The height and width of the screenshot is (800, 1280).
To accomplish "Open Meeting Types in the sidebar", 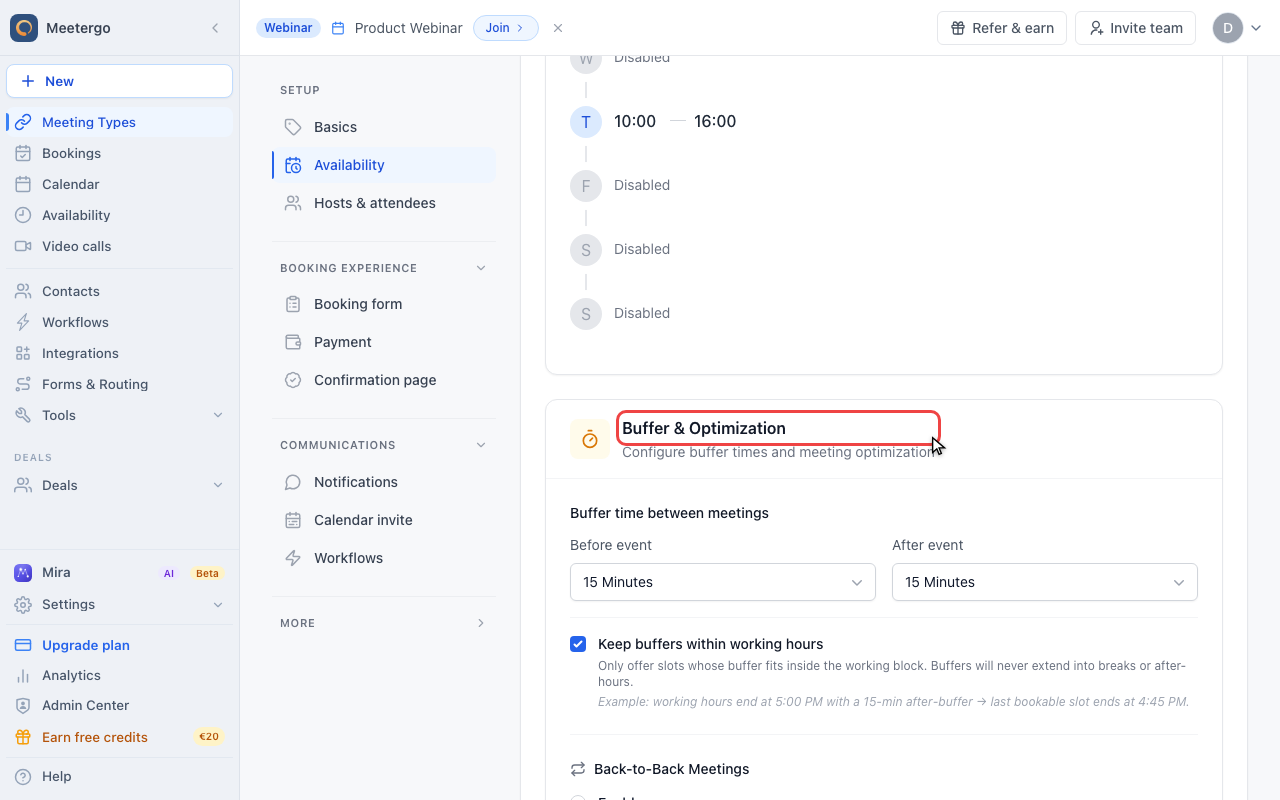I will [x=119, y=122].
